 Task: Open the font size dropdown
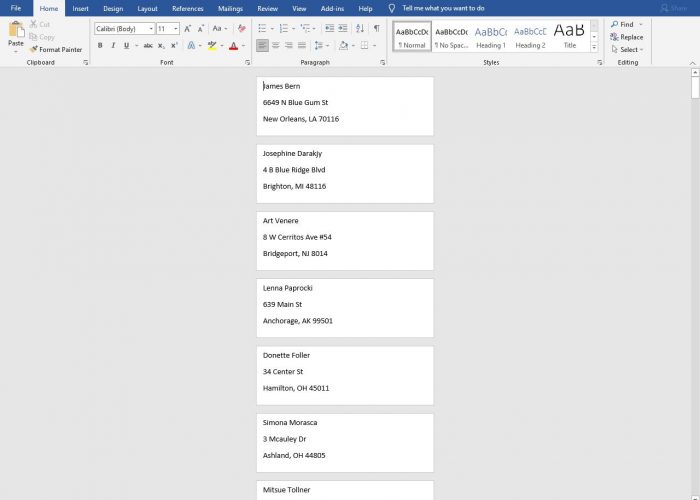coord(176,29)
